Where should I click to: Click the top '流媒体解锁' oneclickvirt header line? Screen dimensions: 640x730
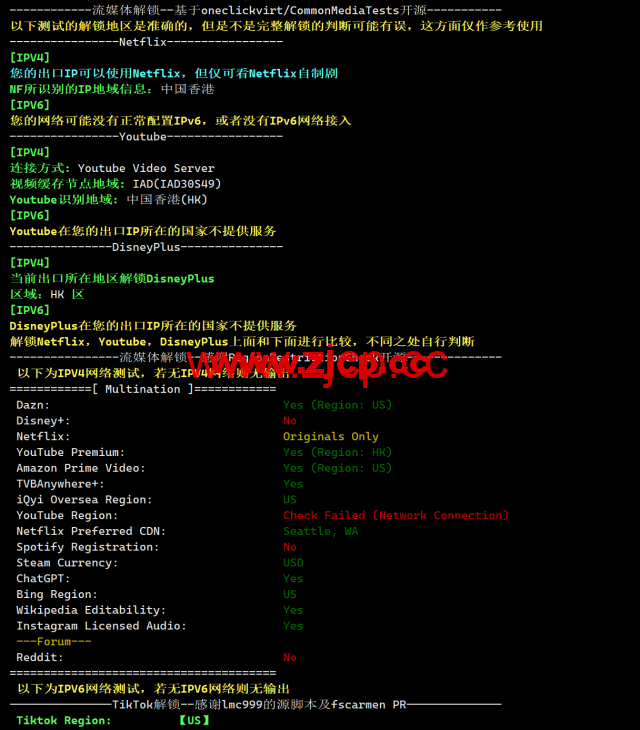(x=256, y=10)
